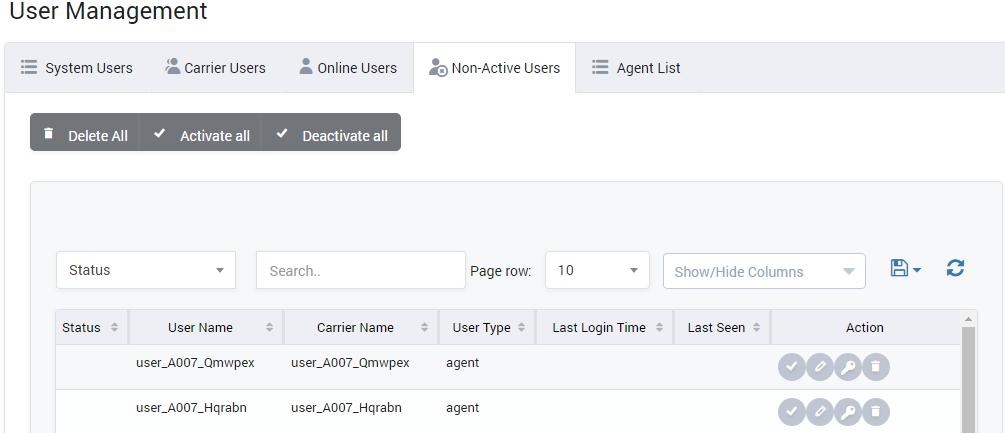Image resolution: width=1005 pixels, height=433 pixels.
Task: Click edit pencil icon for user_A007_Qmwpex
Action: [820, 367]
